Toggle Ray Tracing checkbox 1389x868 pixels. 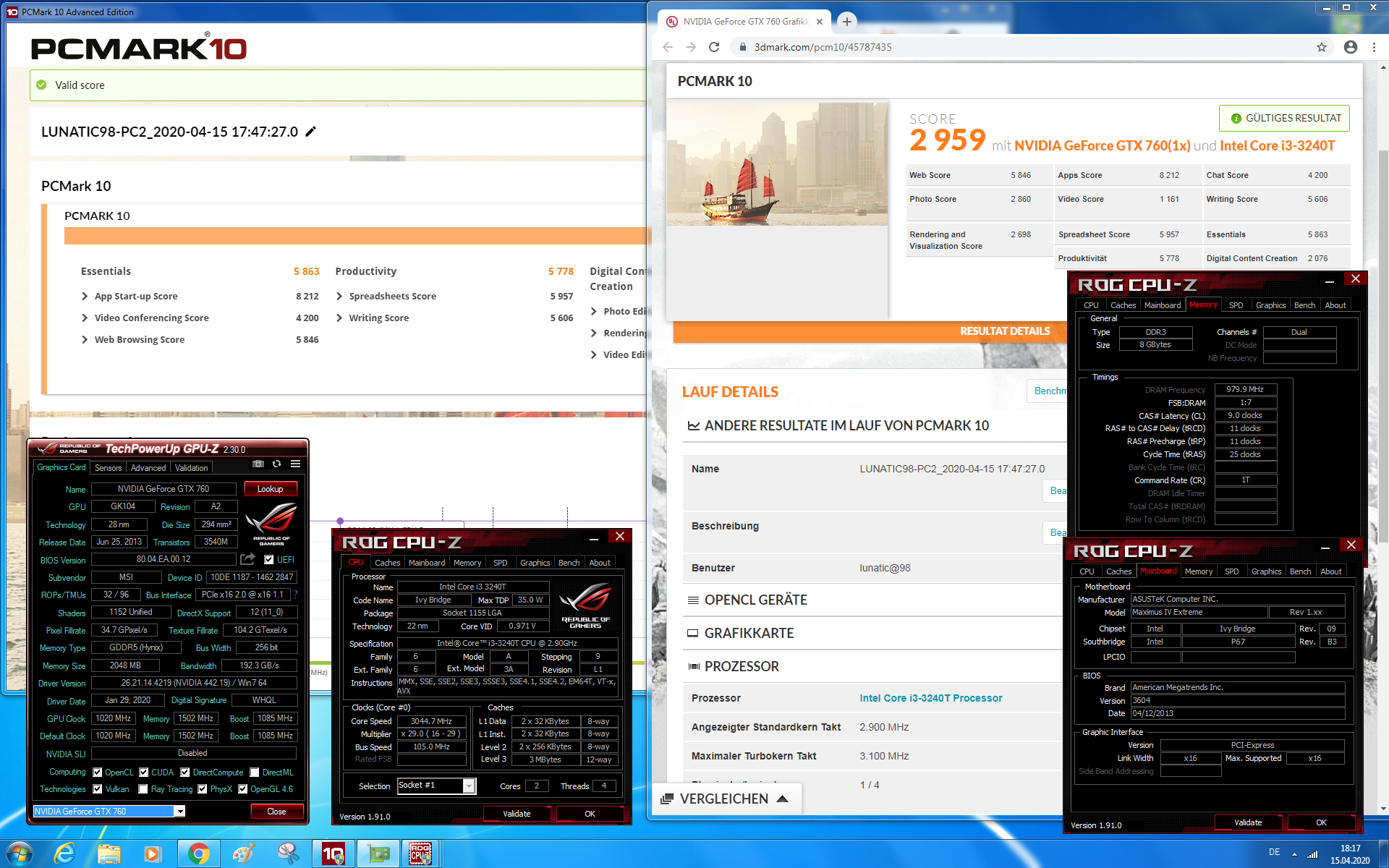point(143,789)
